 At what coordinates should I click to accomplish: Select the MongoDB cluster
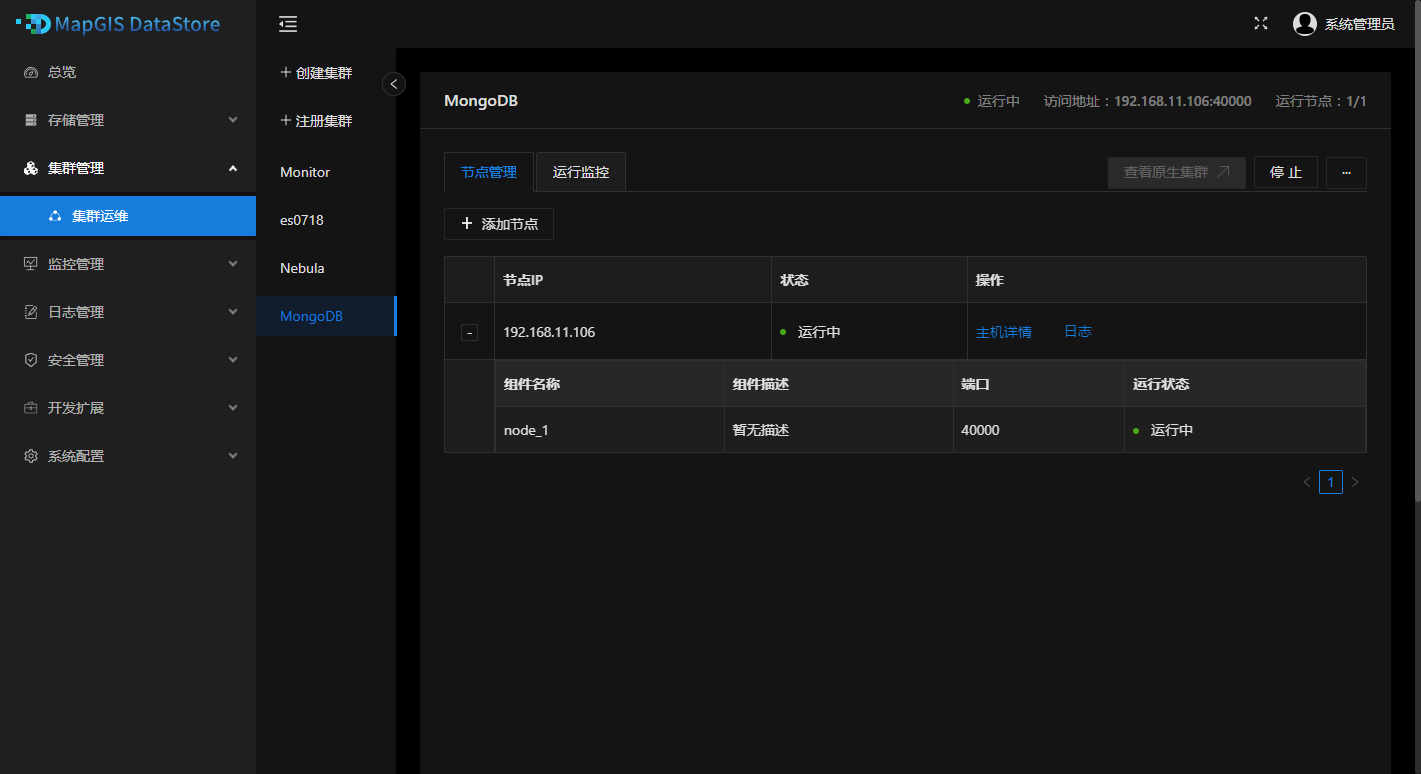pyautogui.click(x=326, y=316)
